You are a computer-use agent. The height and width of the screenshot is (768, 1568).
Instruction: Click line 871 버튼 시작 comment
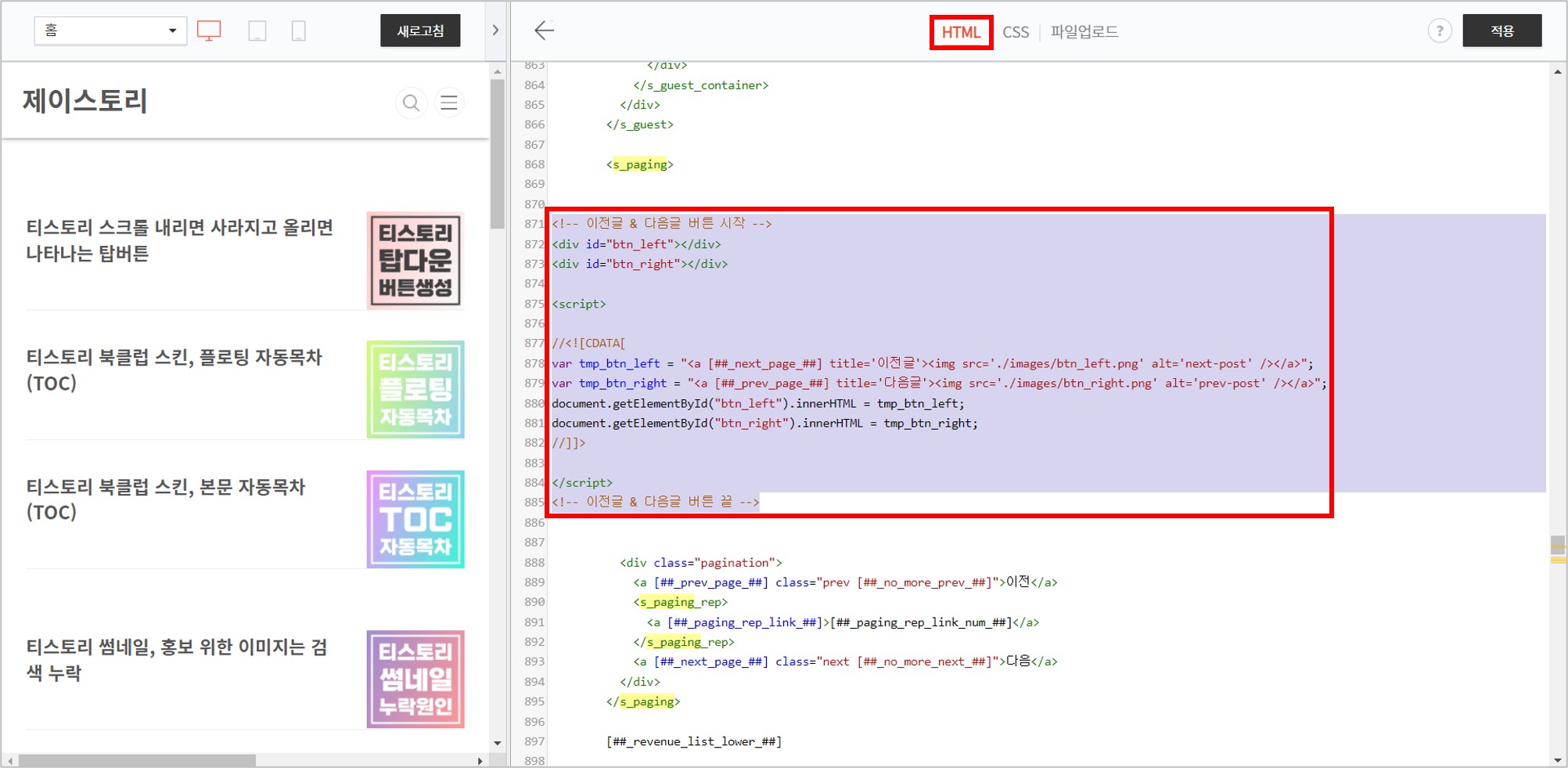[661, 224]
